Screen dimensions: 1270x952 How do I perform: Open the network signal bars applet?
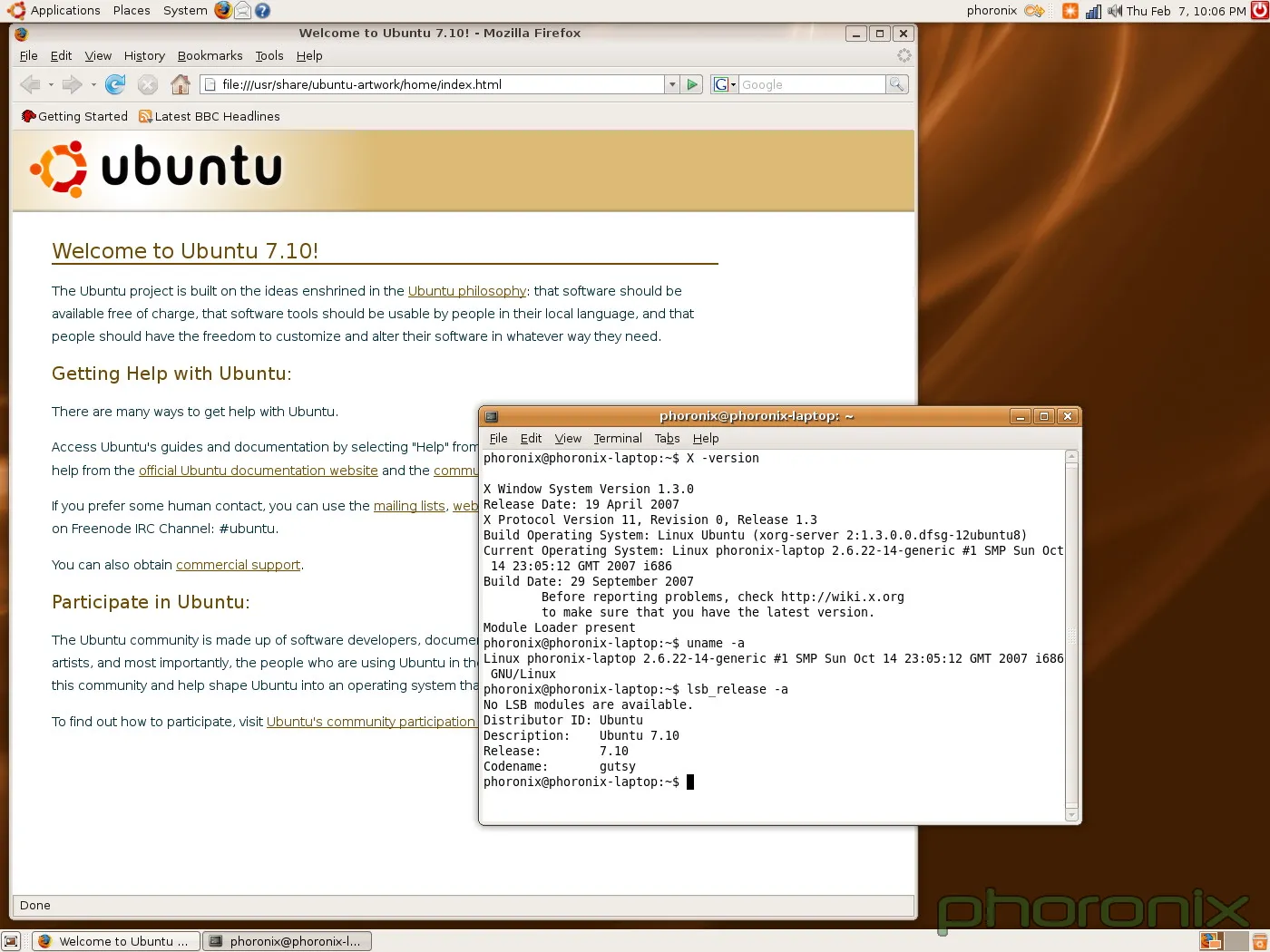[1094, 11]
